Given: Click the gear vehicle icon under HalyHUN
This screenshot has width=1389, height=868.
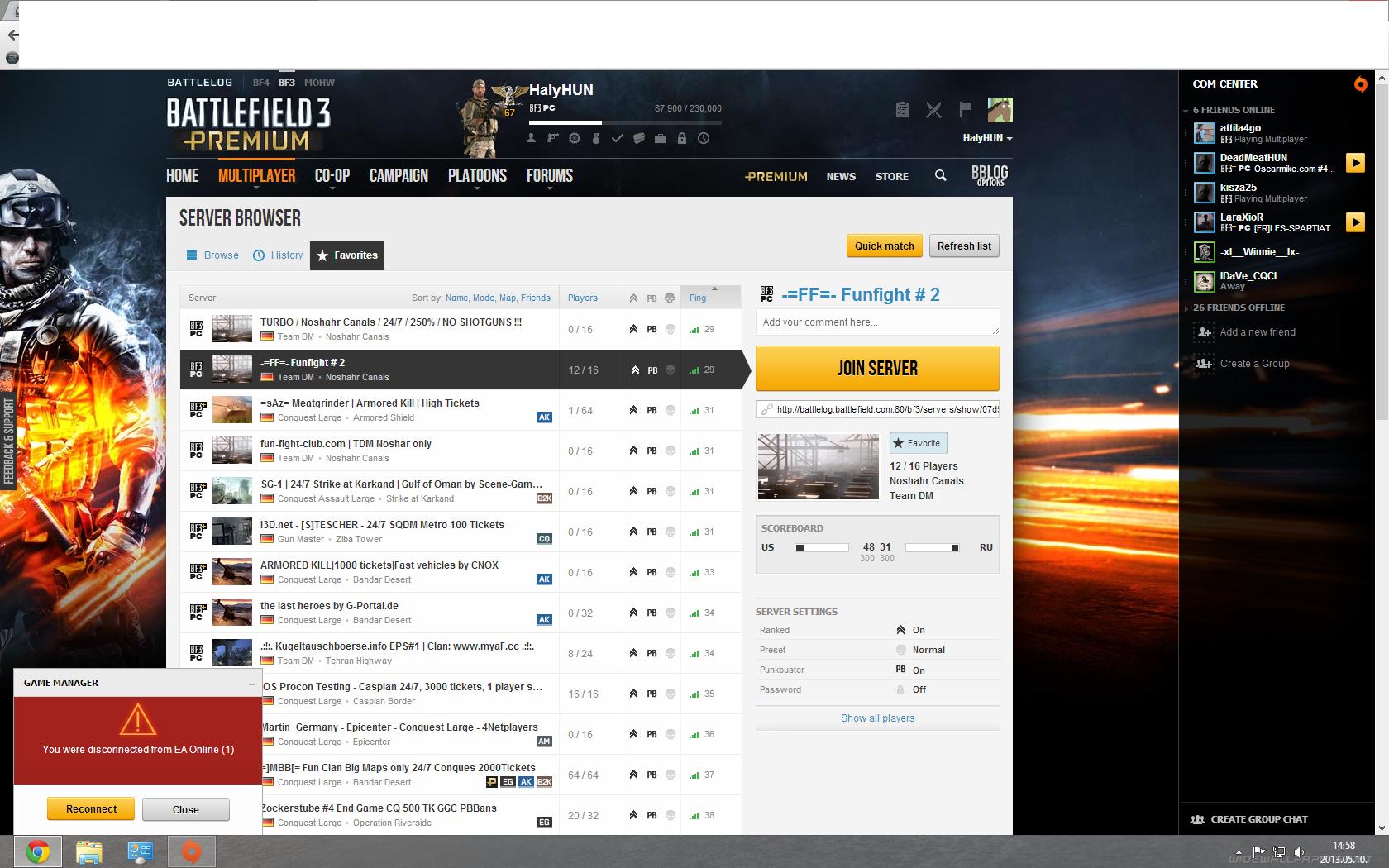Looking at the screenshot, I should 574,138.
